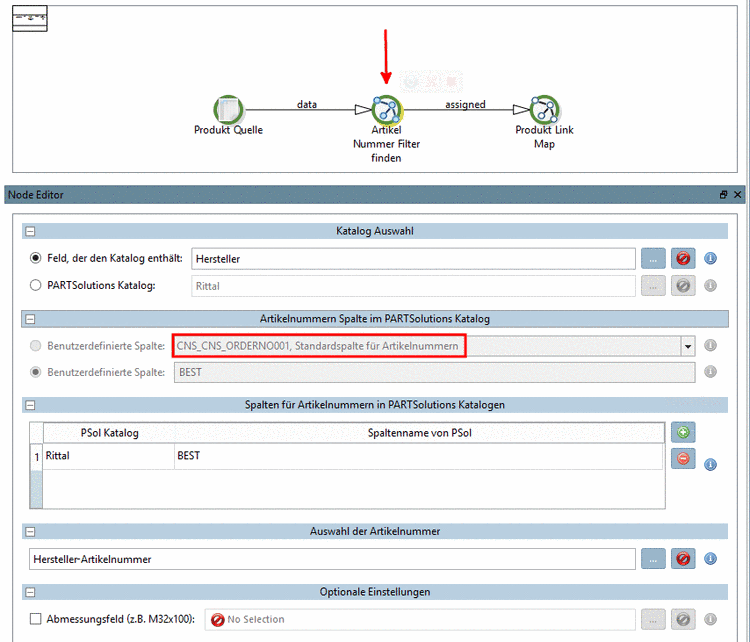The image size is (750, 642).
Task: Open the pipeline overview thumbnail
Action: pos(30,19)
